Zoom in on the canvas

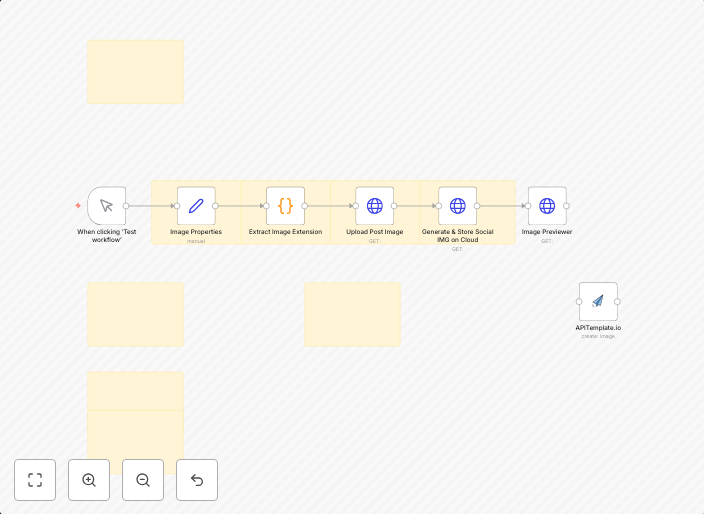pyautogui.click(x=89, y=480)
